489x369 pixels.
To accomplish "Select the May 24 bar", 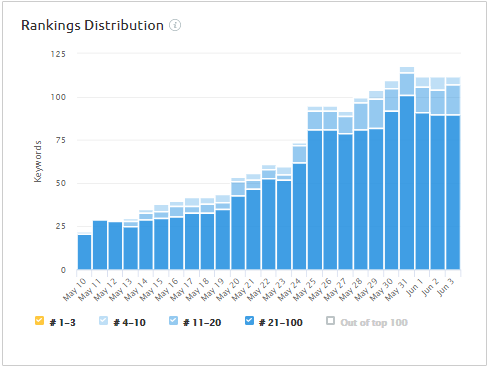I will pos(299,206).
